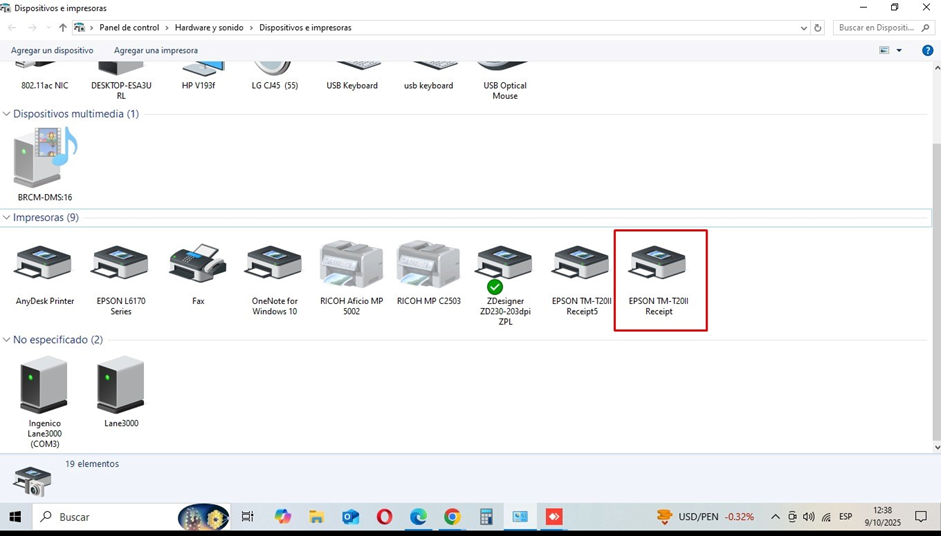Expand the address bar history dropdown
The width and height of the screenshot is (941, 536).
tap(804, 28)
